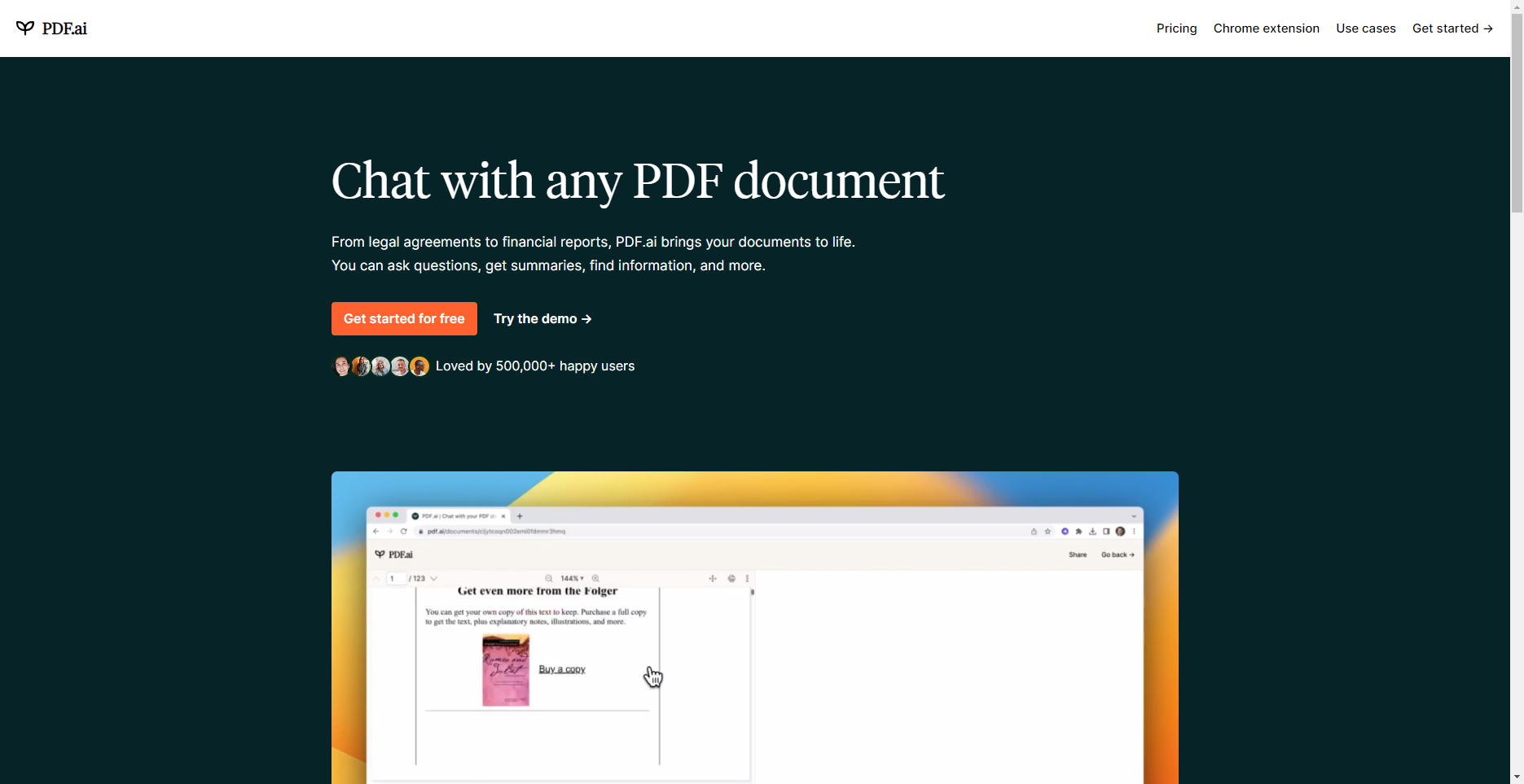Click the download icon in the demo browser
Image resolution: width=1524 pixels, height=784 pixels.
click(1092, 532)
